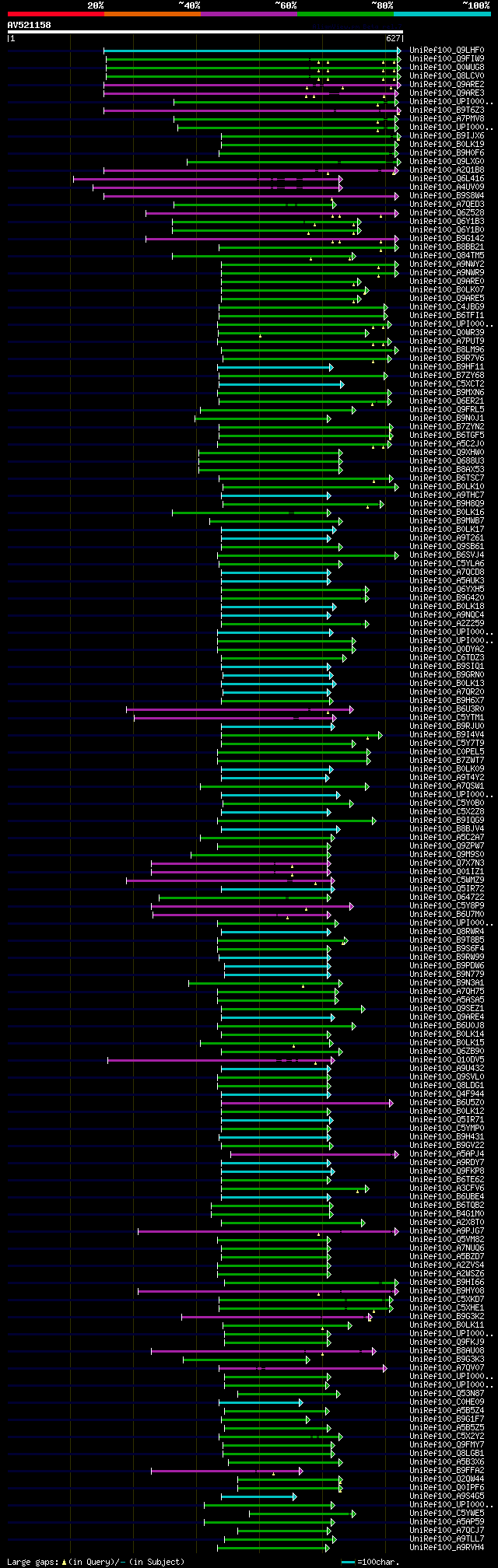This screenshot has width=498, height=1568.
Task: Choose the UniRef100_B6U3R0 row label
Action: pyautogui.click(x=447, y=709)
